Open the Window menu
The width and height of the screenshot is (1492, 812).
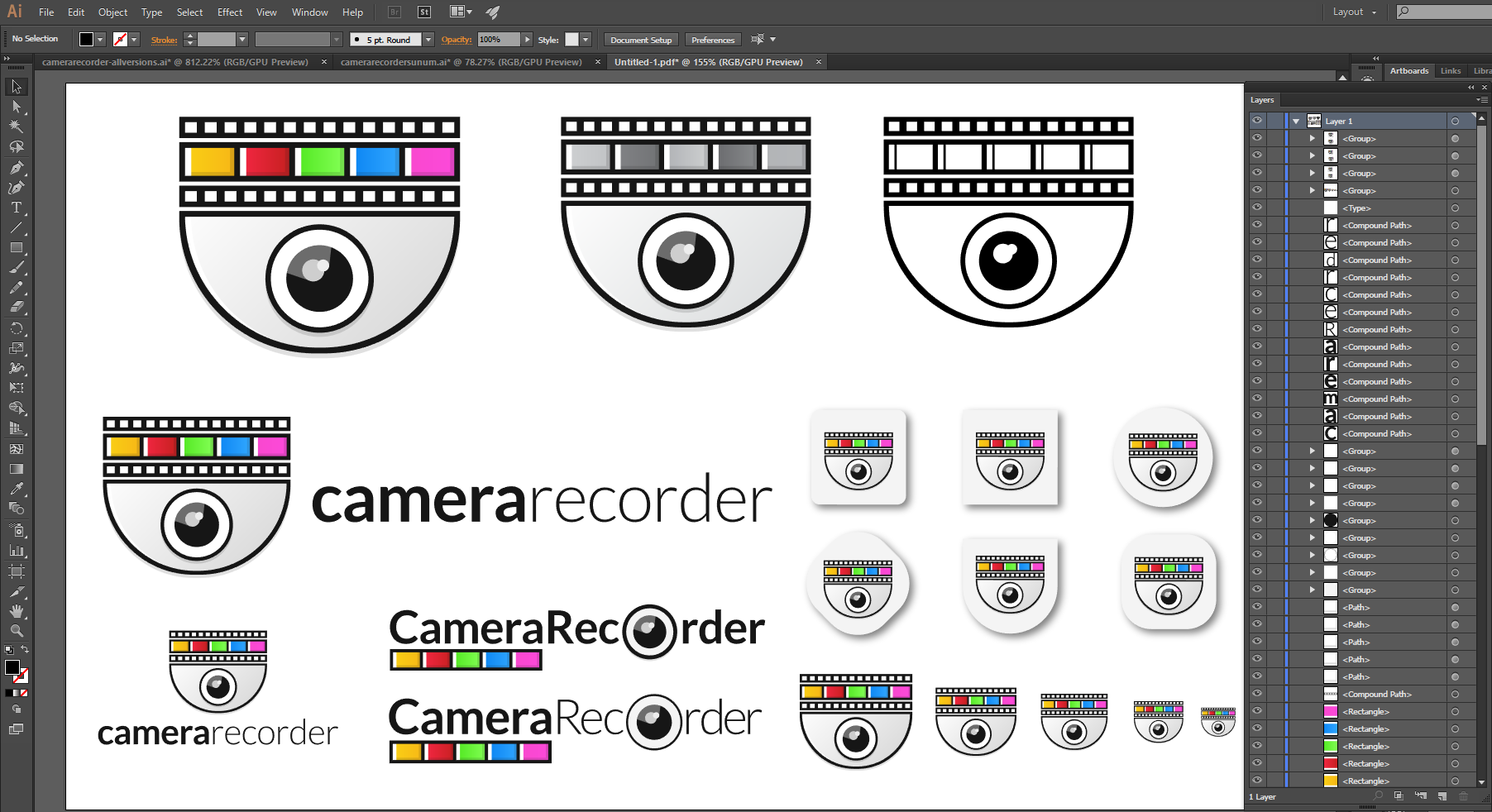tap(309, 12)
